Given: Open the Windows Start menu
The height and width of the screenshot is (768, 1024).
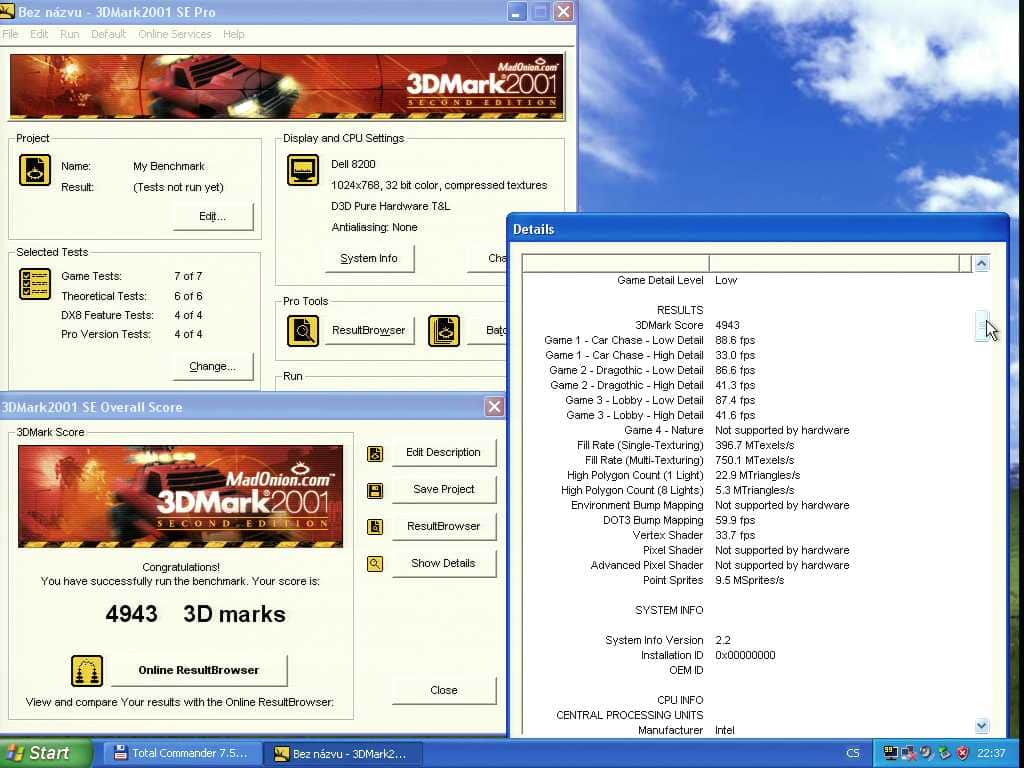Looking at the screenshot, I should (x=44, y=753).
